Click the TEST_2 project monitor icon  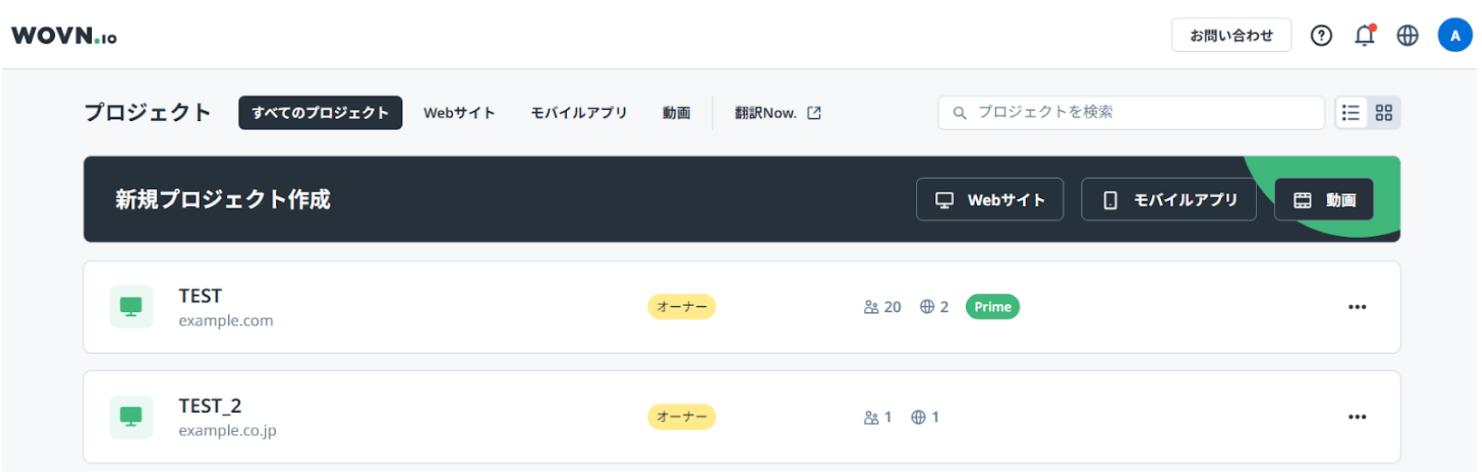point(131,417)
